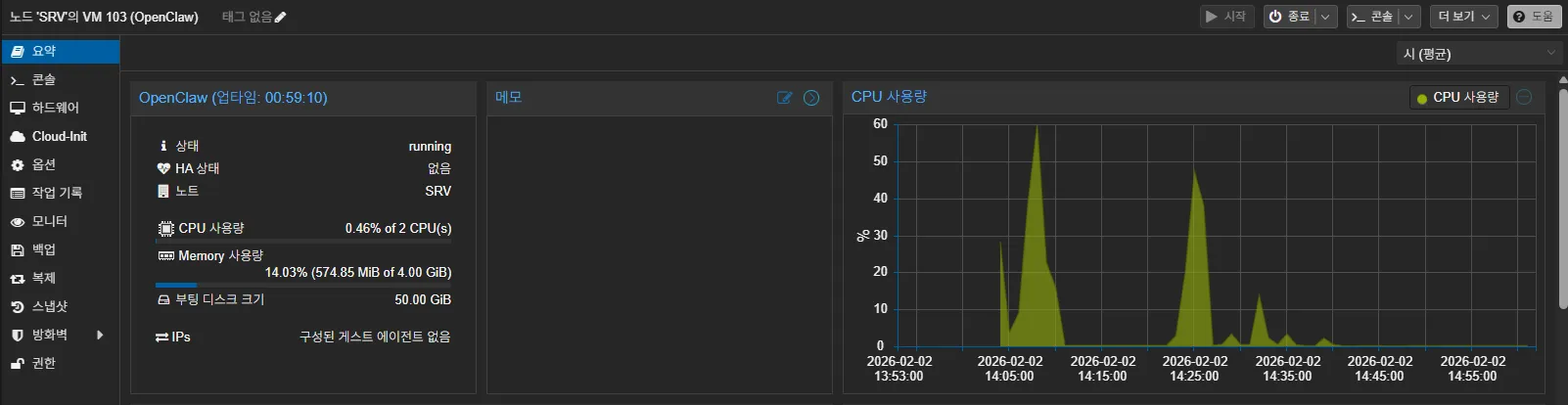Image resolution: width=1568 pixels, height=405 pixels.
Task: Click the 콘솔 console toolbar button
Action: coord(1372,17)
